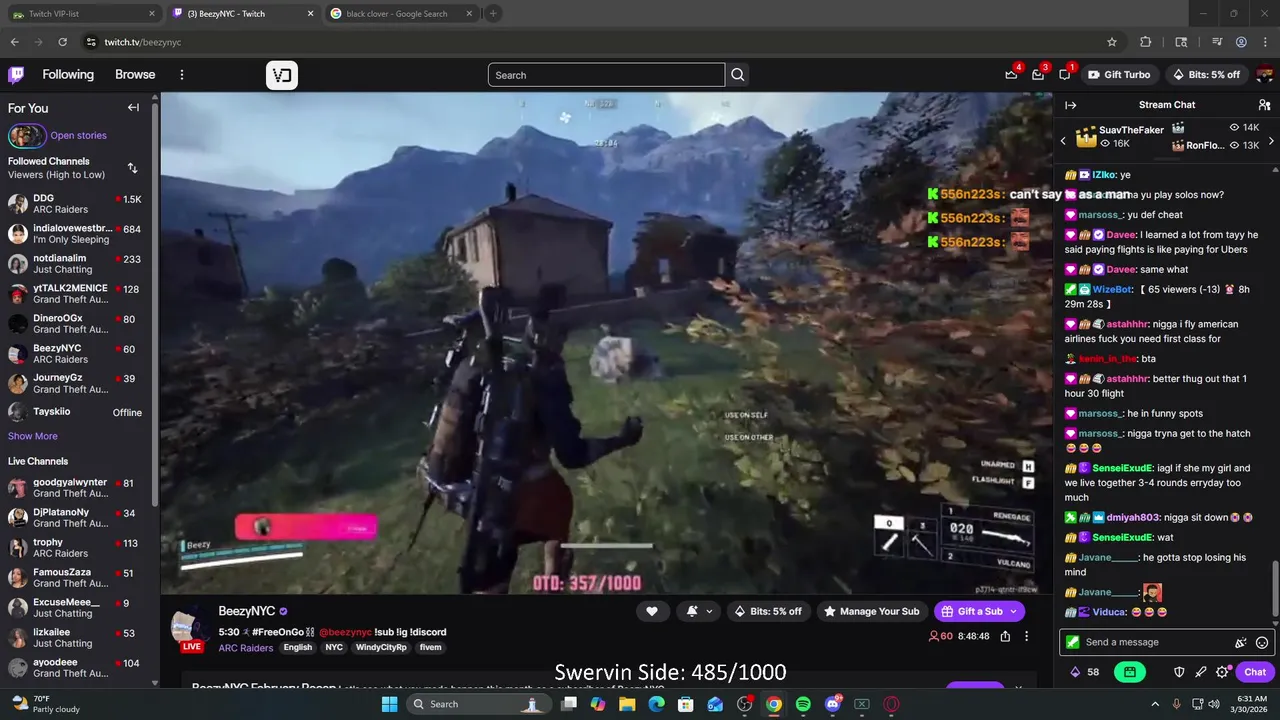Click the taskbar Search box

478,704
